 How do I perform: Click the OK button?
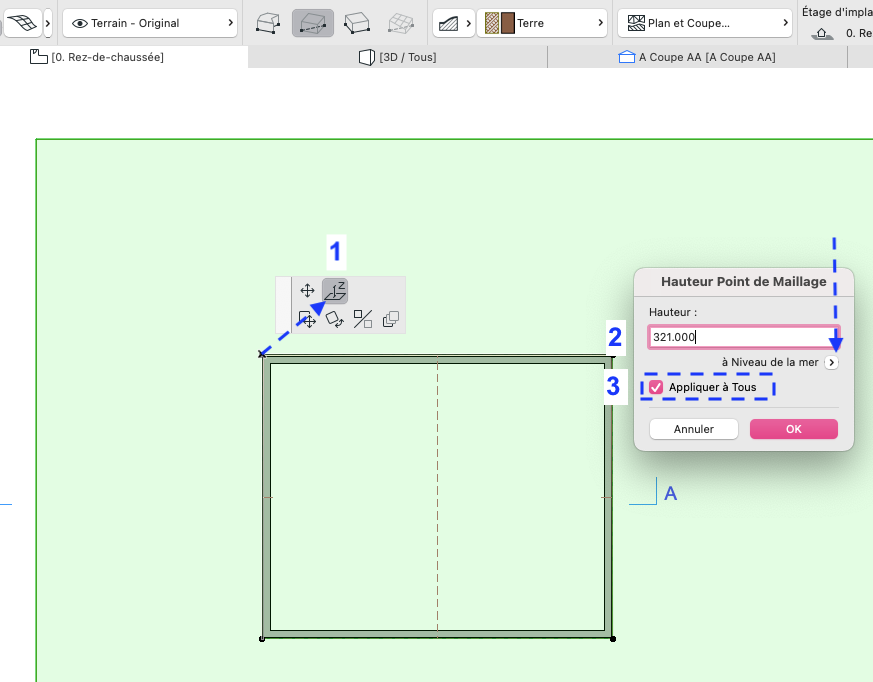(x=794, y=429)
